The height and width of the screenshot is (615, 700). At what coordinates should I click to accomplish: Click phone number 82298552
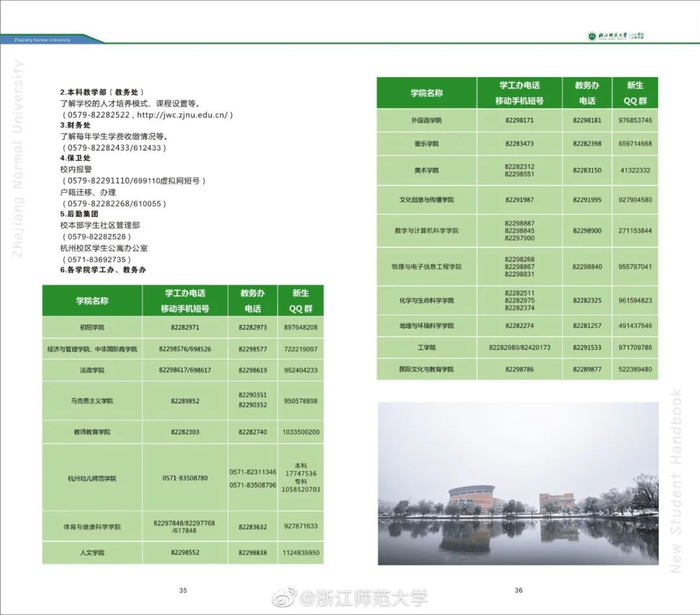coord(185,553)
